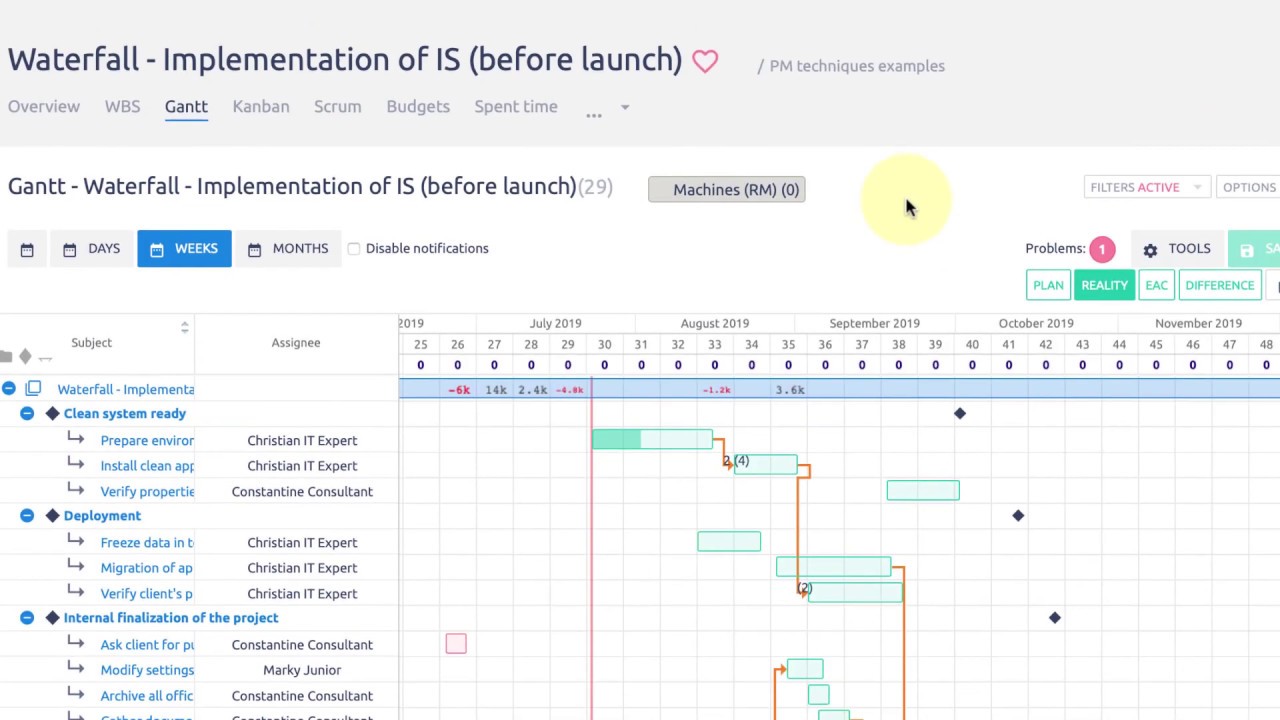
Task: Open PM techniques examples parent link
Action: (857, 66)
